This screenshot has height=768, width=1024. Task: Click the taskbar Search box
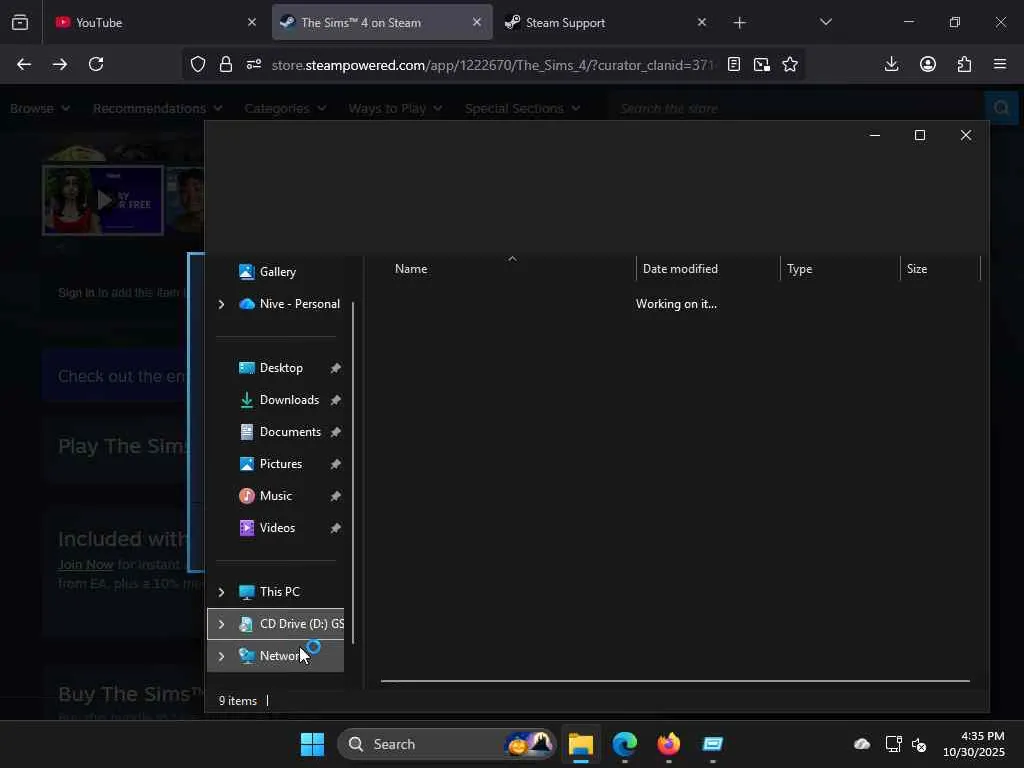447,744
